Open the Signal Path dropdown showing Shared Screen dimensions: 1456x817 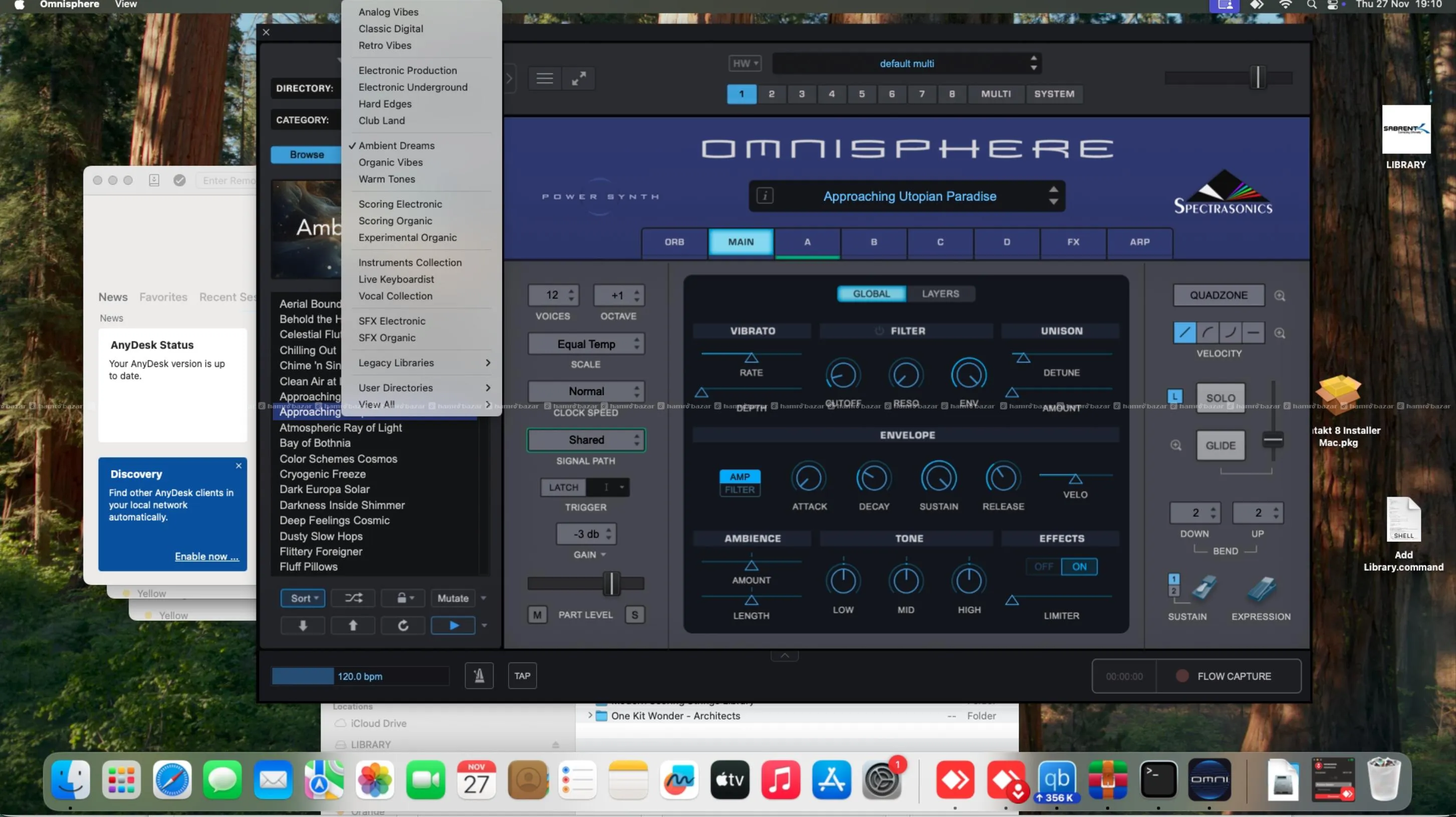pos(586,440)
